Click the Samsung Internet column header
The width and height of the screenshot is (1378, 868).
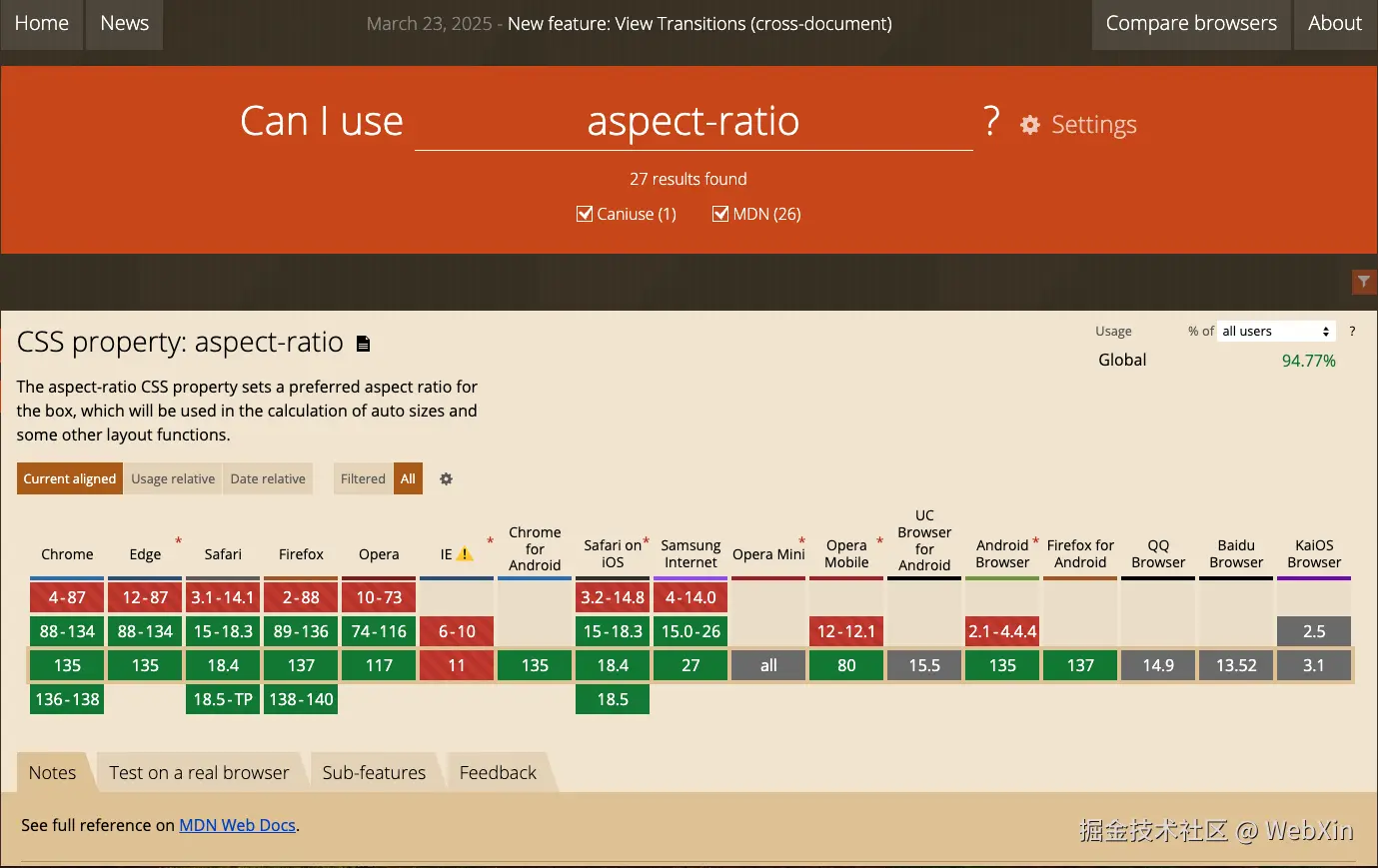690,553
